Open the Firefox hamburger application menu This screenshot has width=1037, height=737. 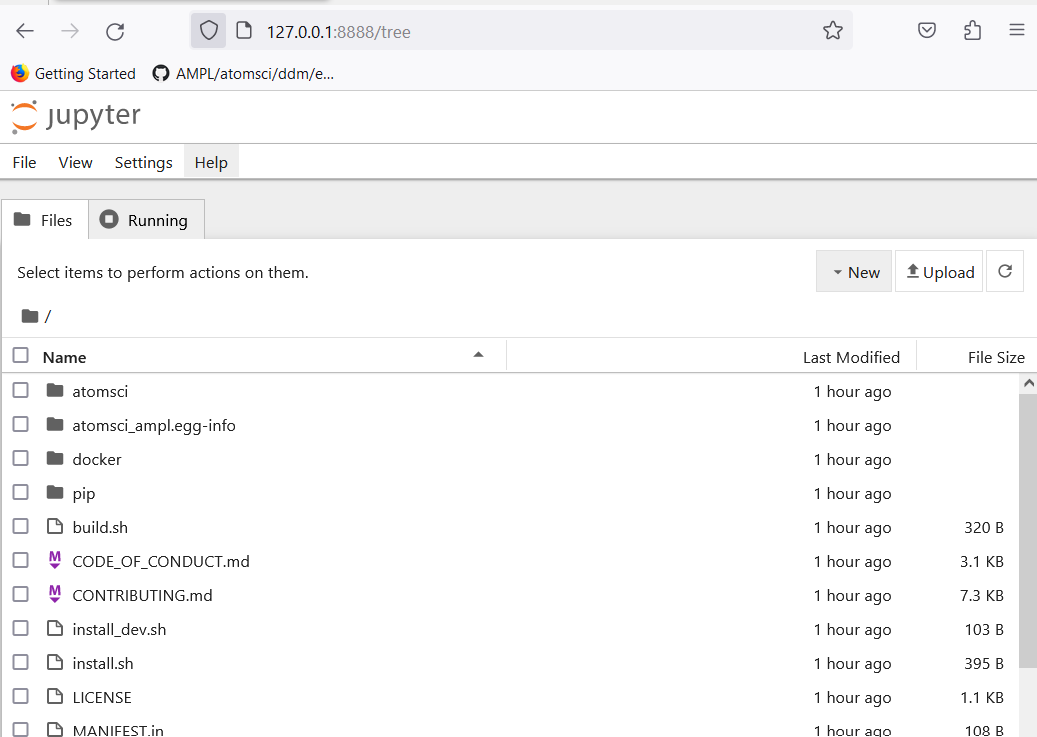[1017, 30]
